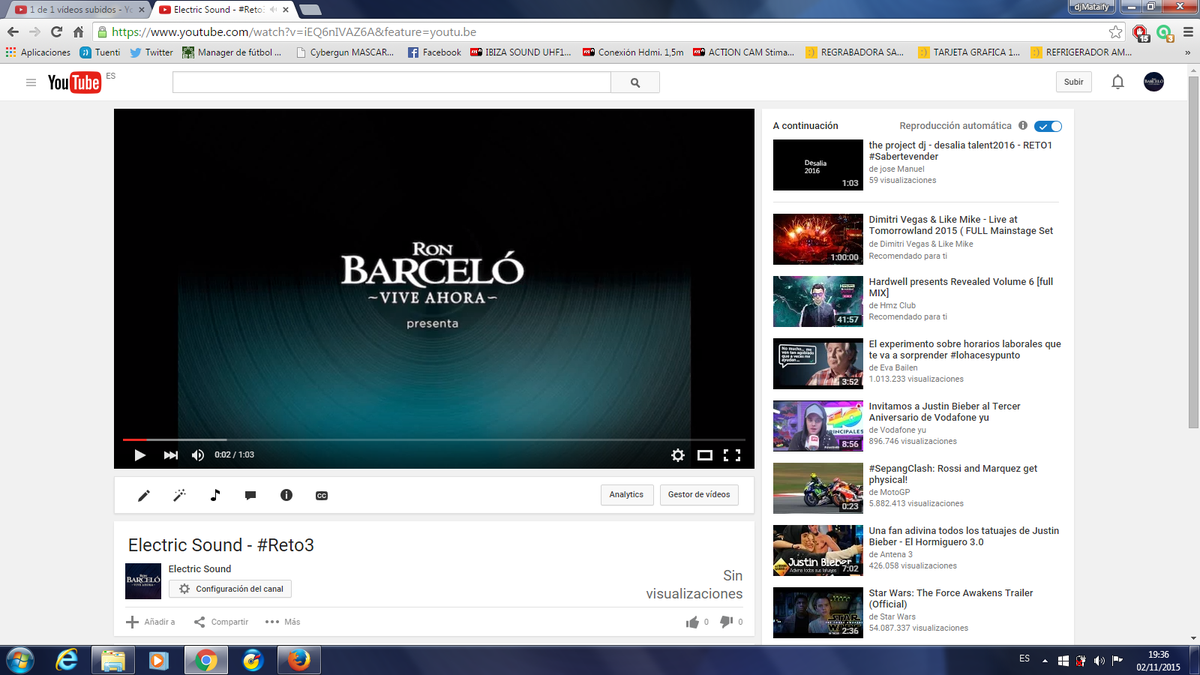Image resolution: width=1200 pixels, height=675 pixels.
Task: Mute the player volume
Action: click(198, 455)
